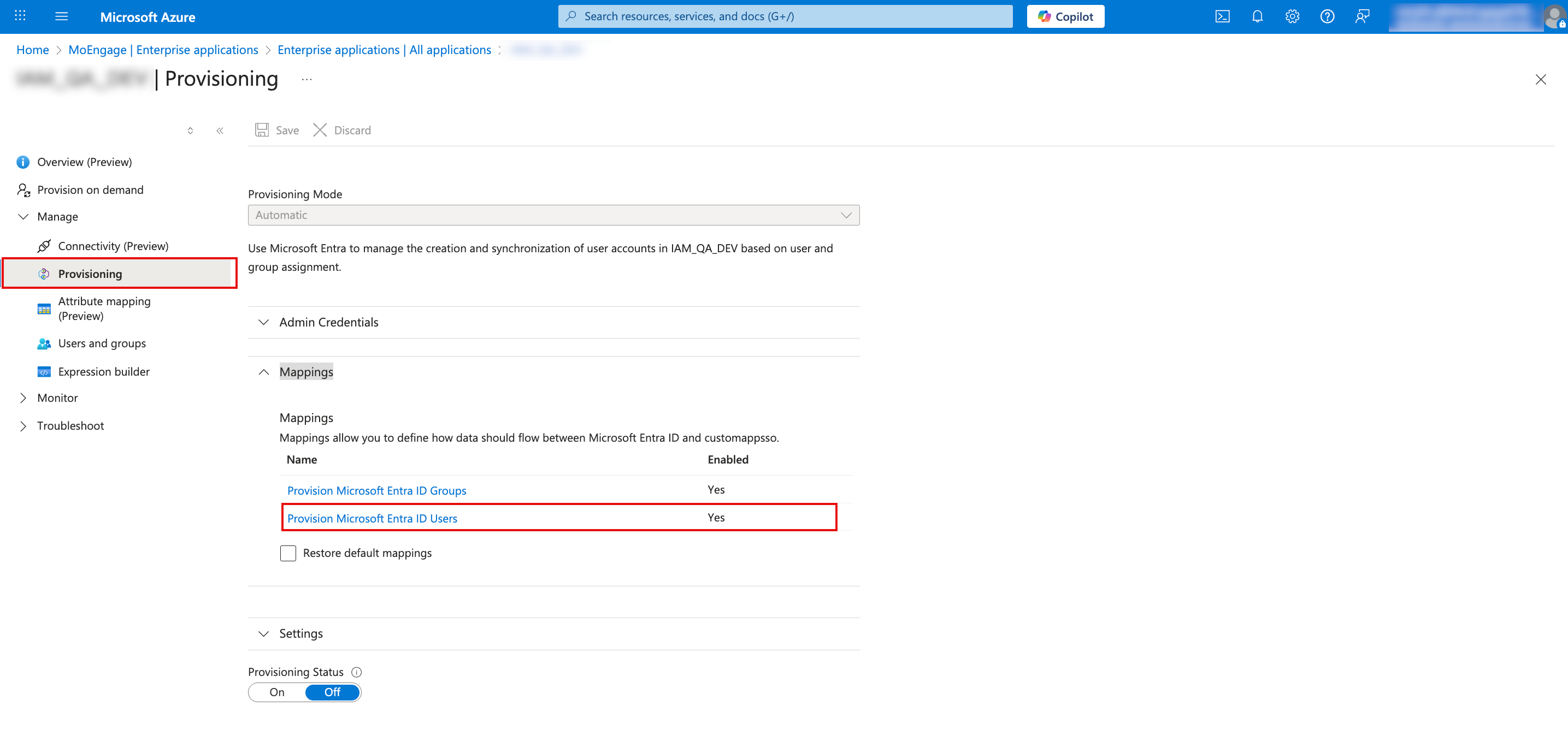Open the Provisioning Mode dropdown

(x=553, y=215)
